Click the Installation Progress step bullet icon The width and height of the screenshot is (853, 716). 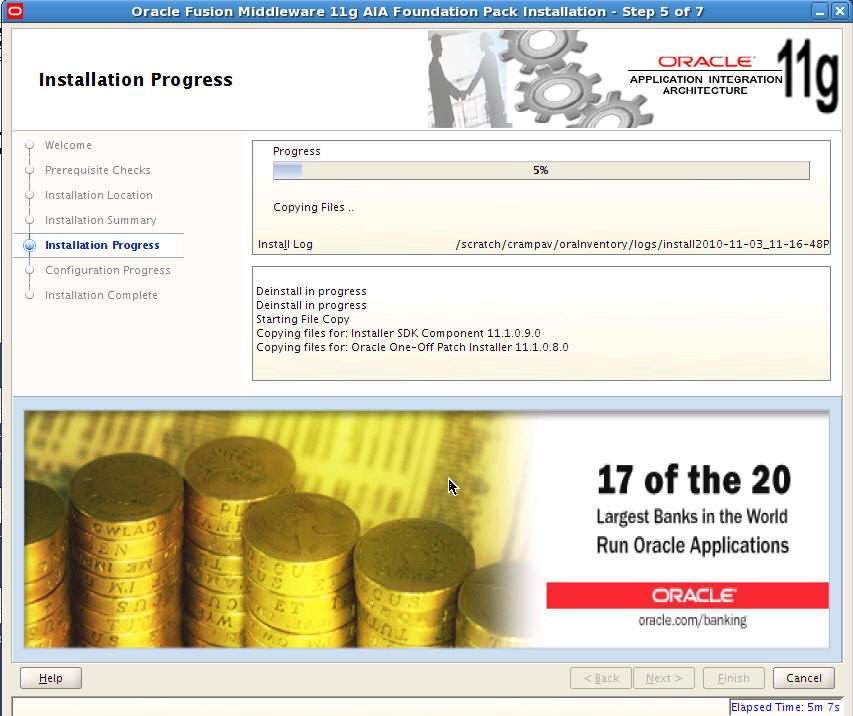(30, 245)
